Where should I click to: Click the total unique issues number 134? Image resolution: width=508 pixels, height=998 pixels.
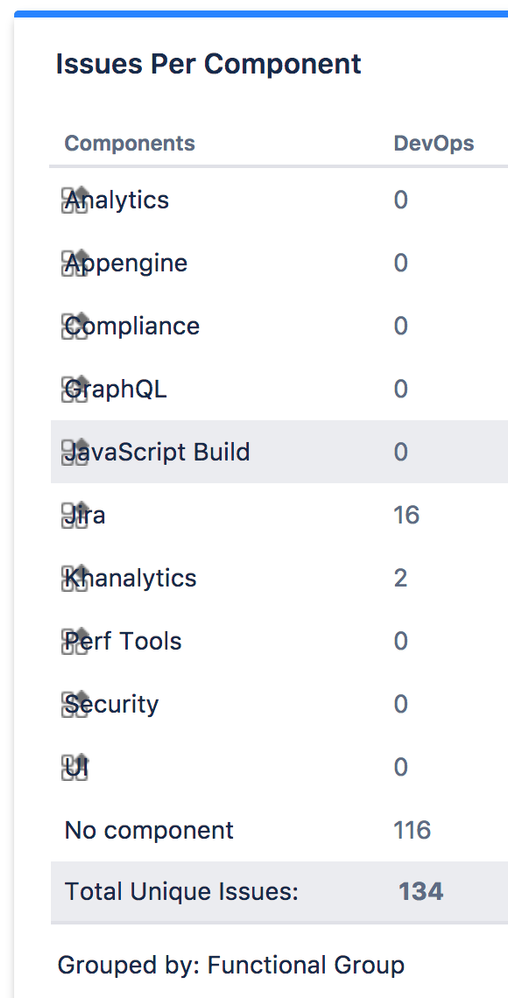click(x=421, y=892)
